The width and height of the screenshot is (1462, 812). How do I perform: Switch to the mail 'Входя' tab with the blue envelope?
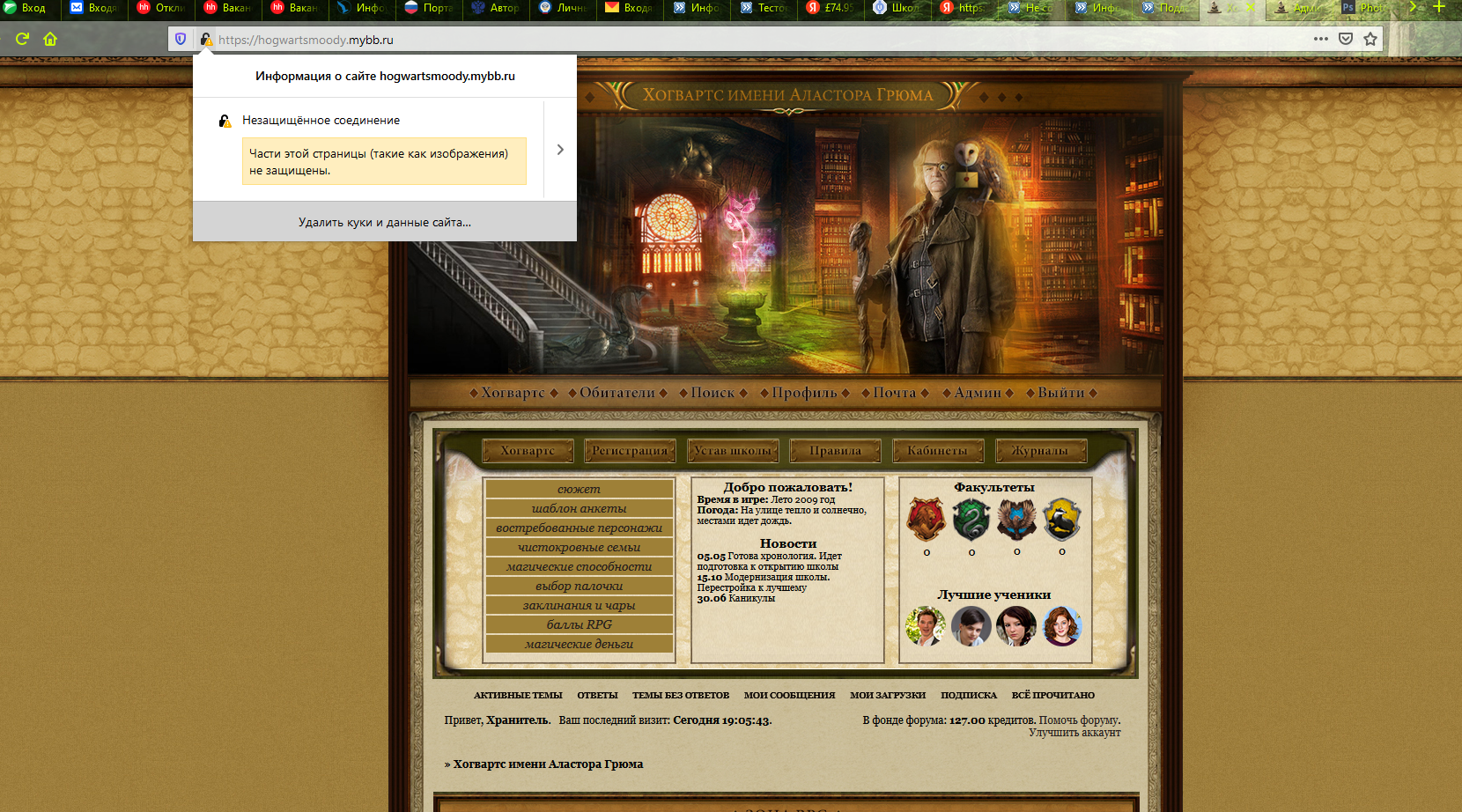coord(93,8)
